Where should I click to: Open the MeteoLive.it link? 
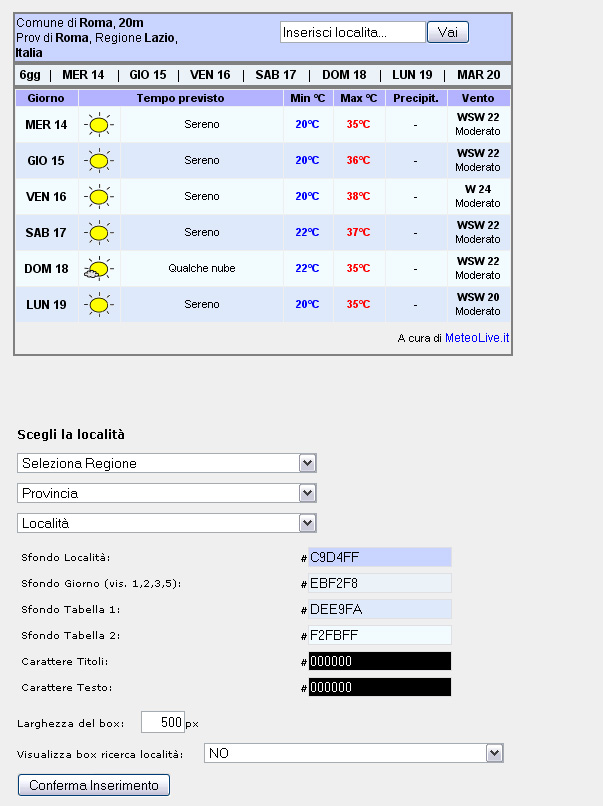pyautogui.click(x=477, y=338)
